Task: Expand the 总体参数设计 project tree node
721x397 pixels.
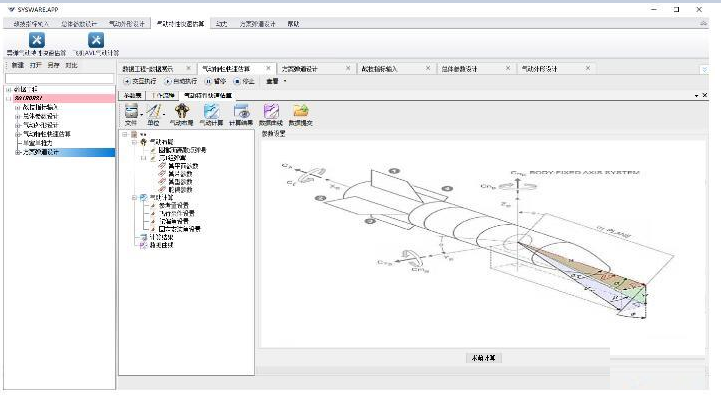Action: [17, 116]
